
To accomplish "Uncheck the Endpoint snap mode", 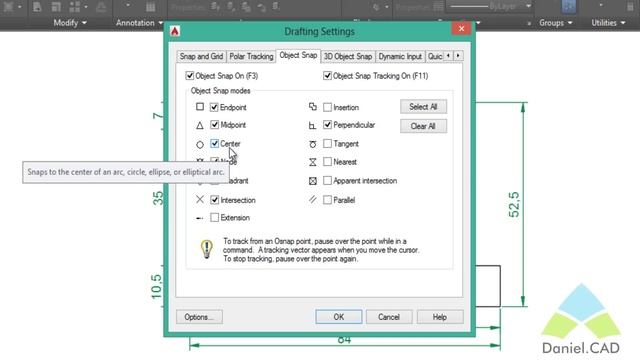I will (214, 107).
